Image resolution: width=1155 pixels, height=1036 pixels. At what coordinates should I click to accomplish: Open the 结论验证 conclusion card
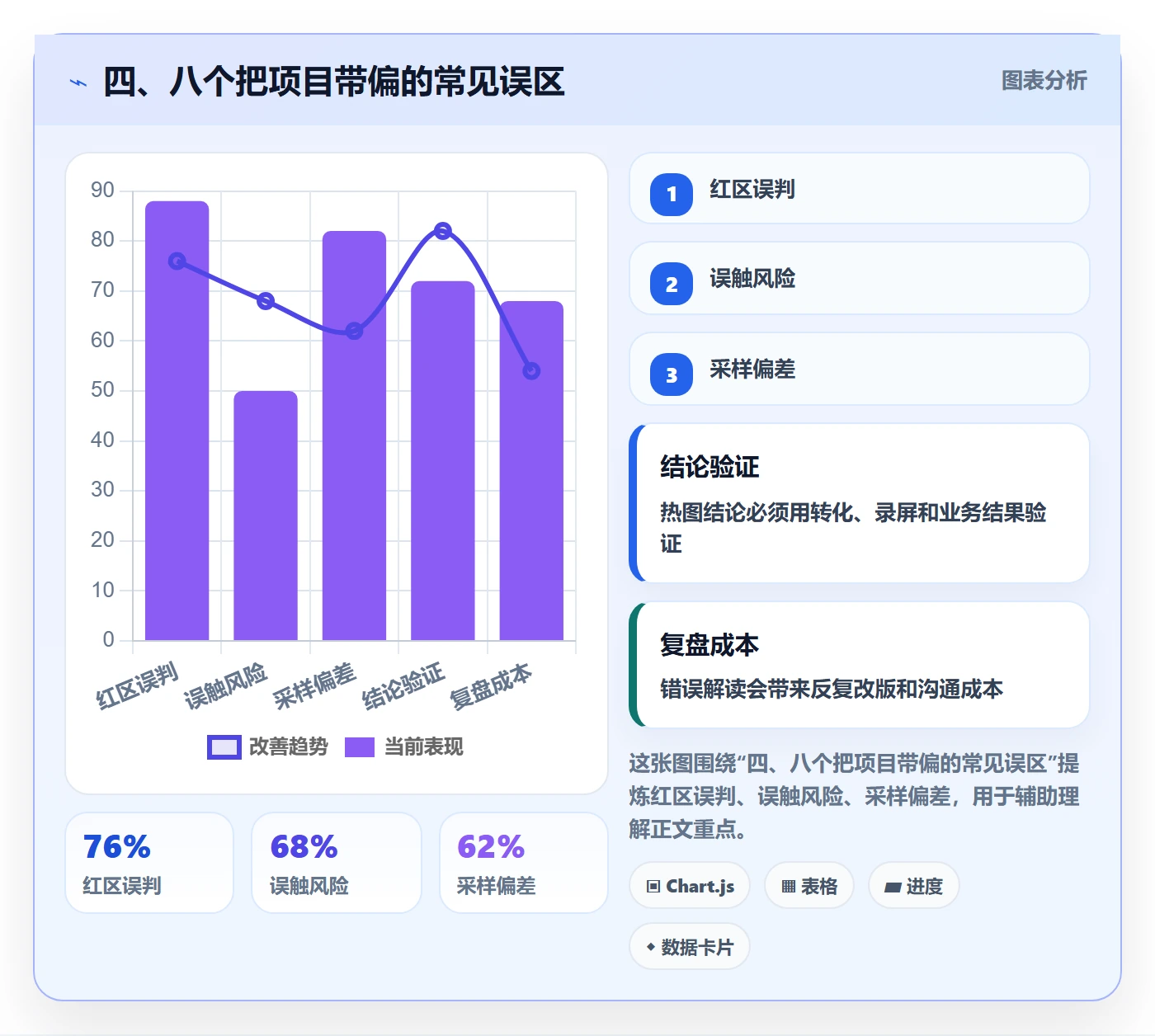pos(859,503)
